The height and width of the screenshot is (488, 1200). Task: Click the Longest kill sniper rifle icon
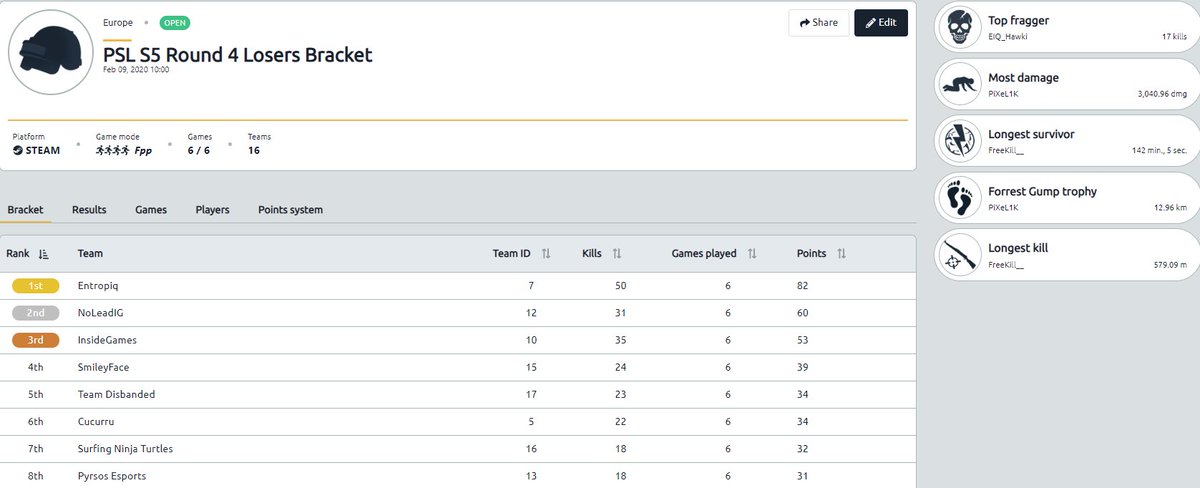point(961,256)
